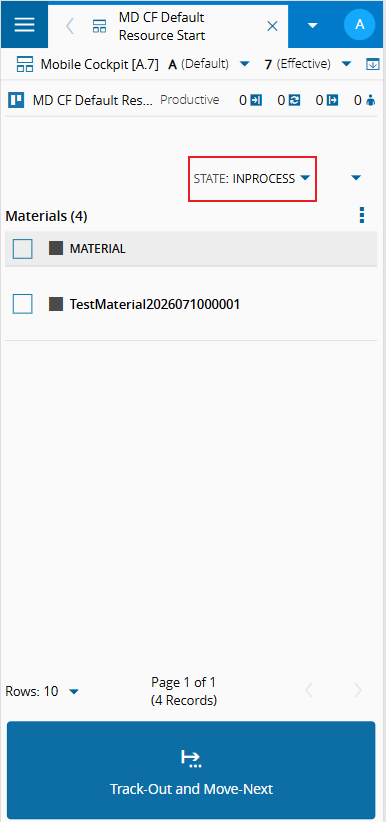Screen dimensions: 386x822
Task: Click the download icon in cockpit bar
Action: [372, 64]
